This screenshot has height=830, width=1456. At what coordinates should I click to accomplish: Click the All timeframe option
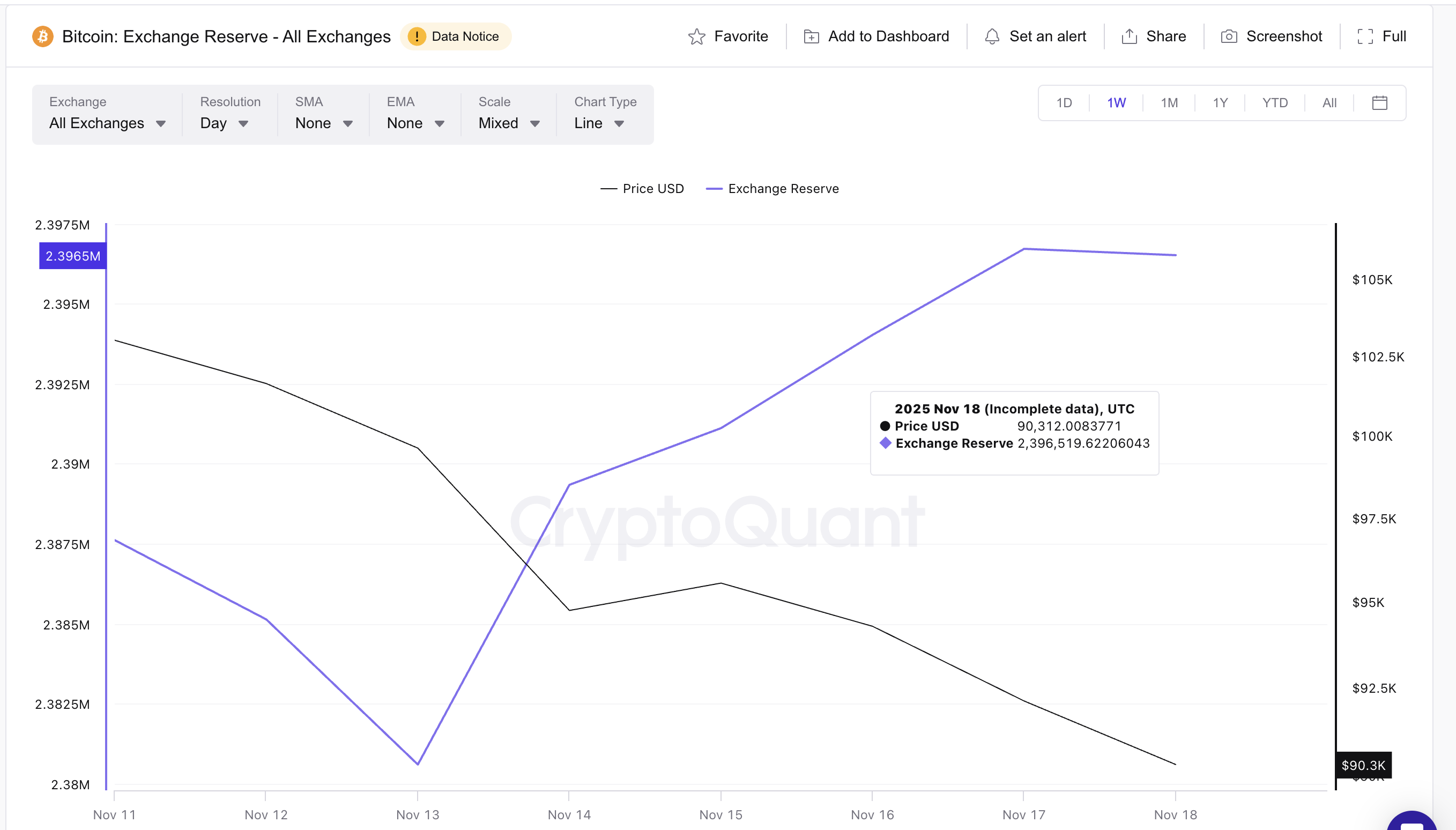[x=1329, y=102]
